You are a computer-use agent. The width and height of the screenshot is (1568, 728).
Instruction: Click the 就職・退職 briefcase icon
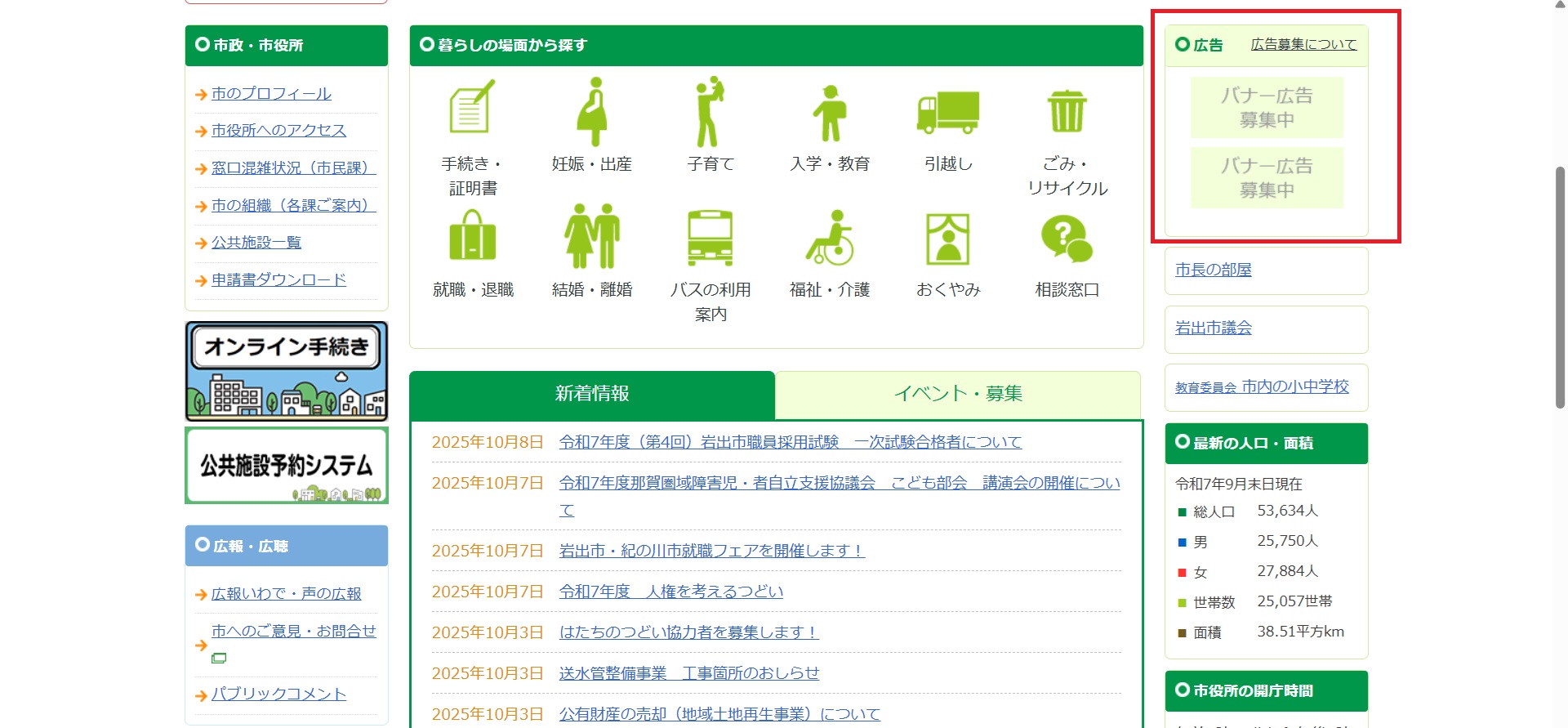click(472, 237)
